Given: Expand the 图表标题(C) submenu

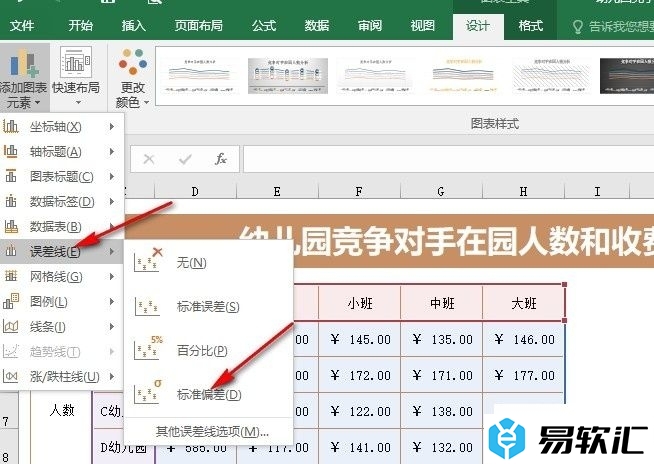Looking at the screenshot, I should [60, 177].
